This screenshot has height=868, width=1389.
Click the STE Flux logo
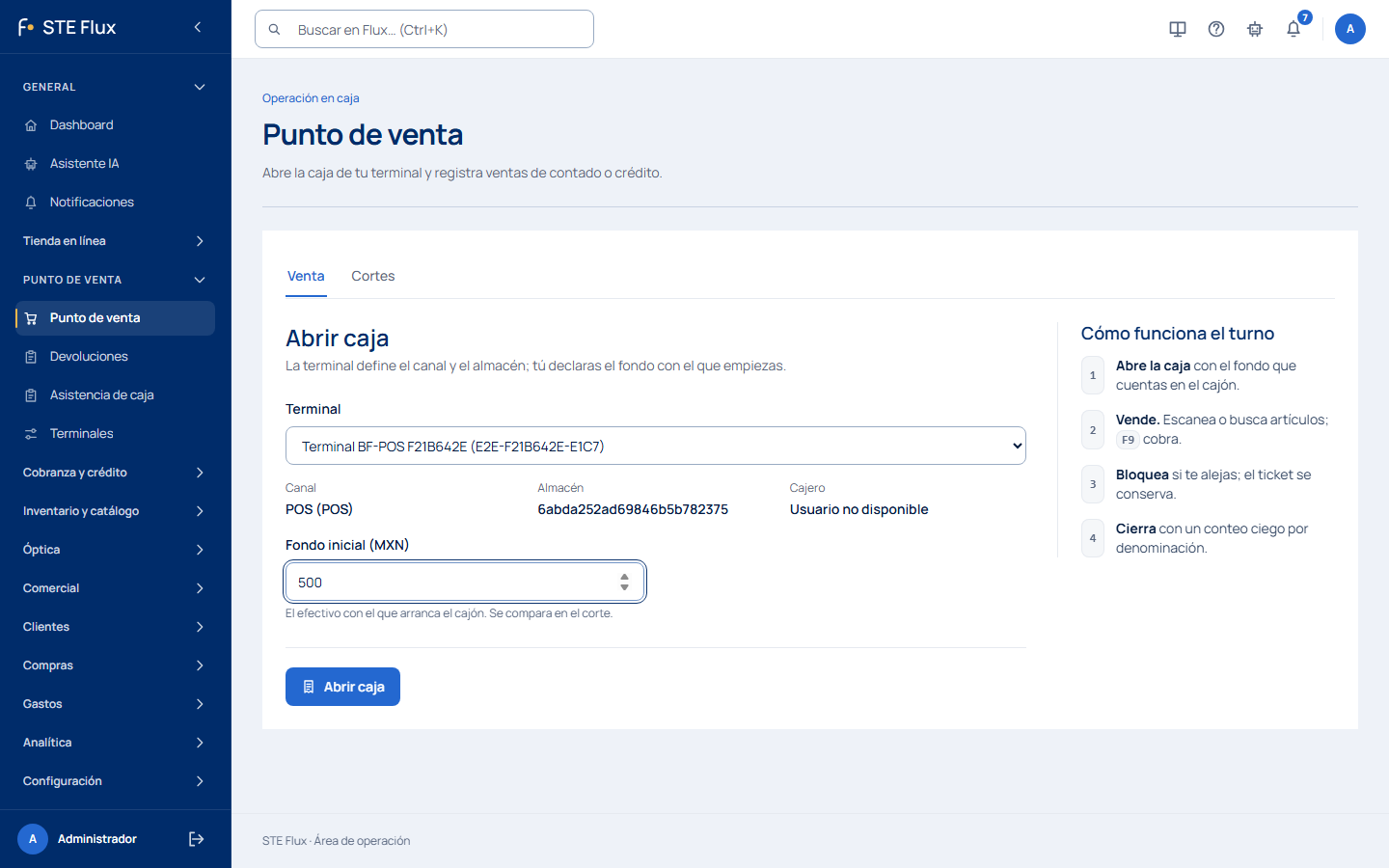click(x=68, y=27)
